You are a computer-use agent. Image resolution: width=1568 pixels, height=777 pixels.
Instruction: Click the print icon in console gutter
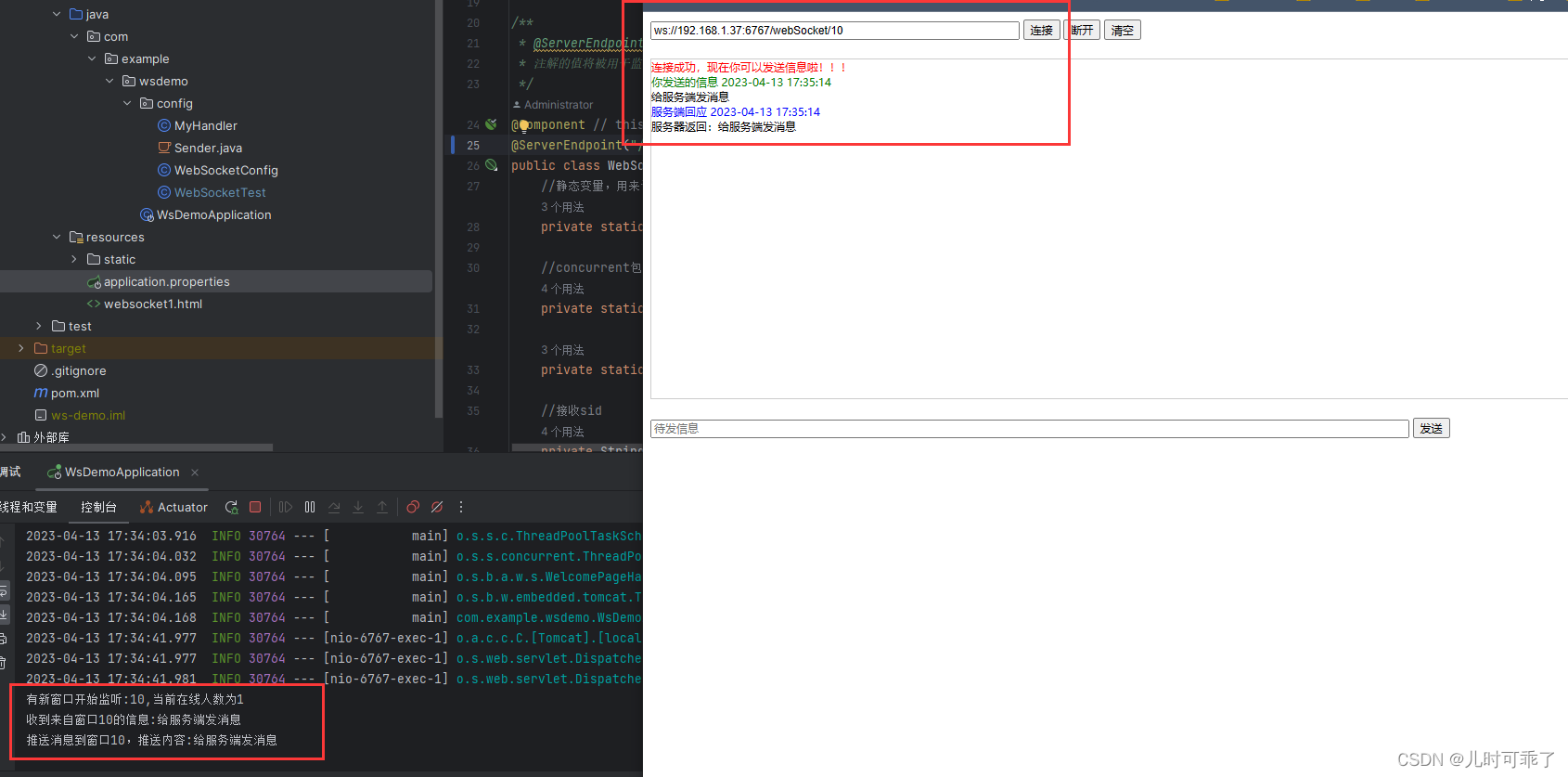[4, 639]
